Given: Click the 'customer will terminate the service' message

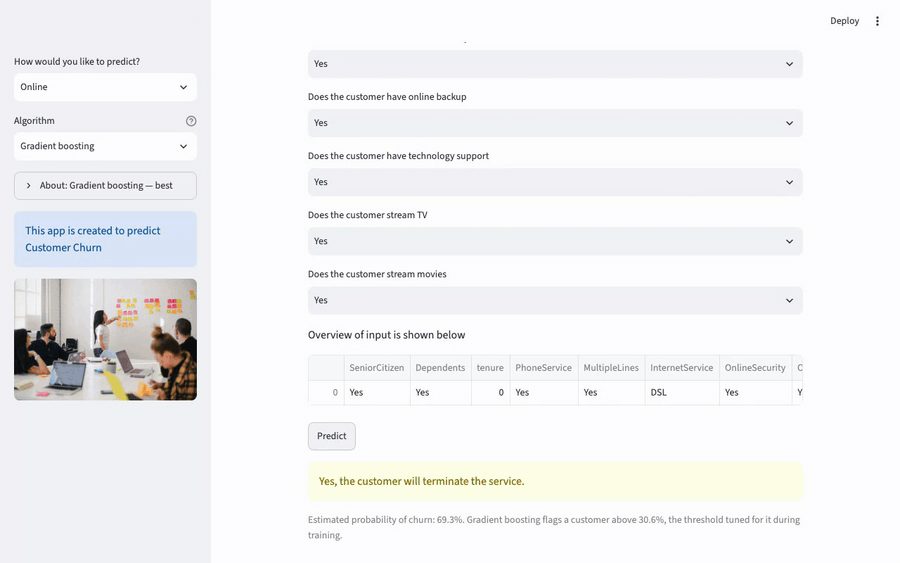Looking at the screenshot, I should 555,481.
